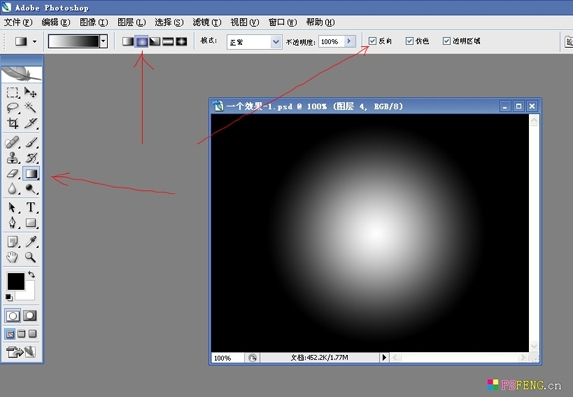The height and width of the screenshot is (397, 573).
Task: Expand the opacity slider arrow
Action: pyautogui.click(x=349, y=41)
